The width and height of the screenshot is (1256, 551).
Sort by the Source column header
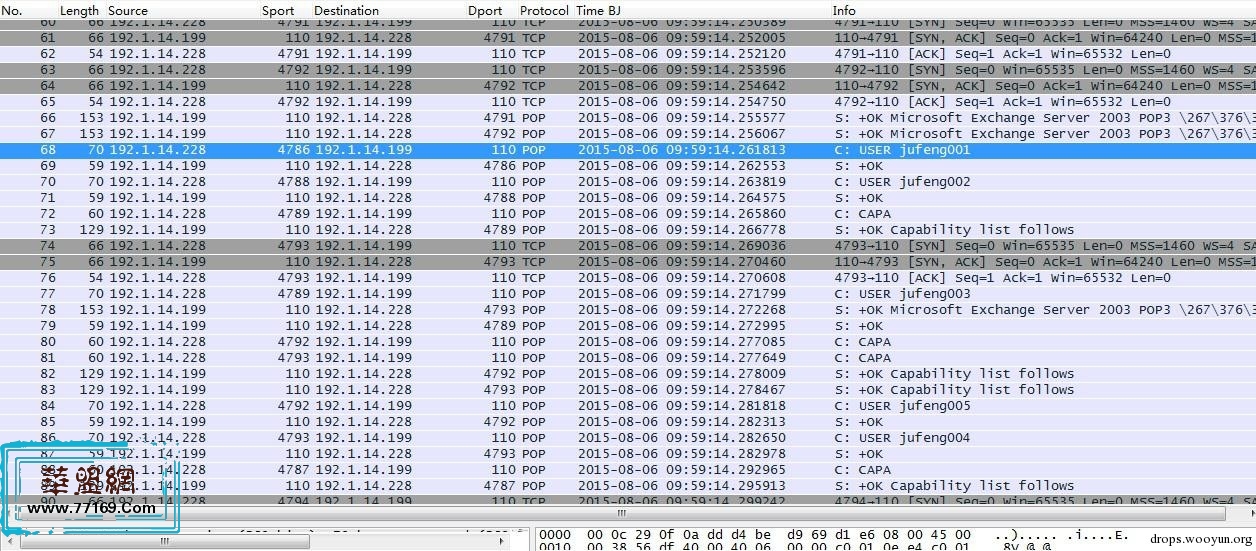pyautogui.click(x=128, y=10)
